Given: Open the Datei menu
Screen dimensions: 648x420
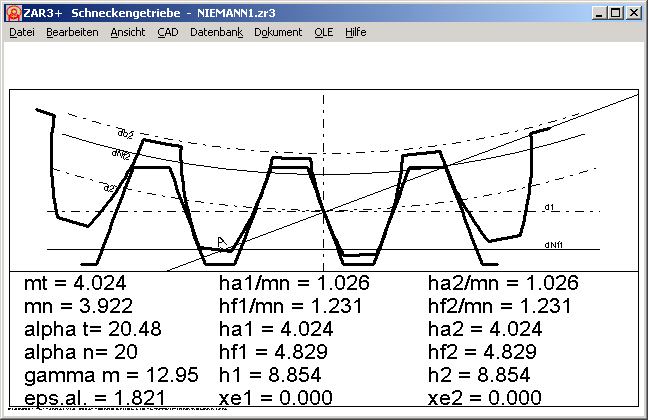Looking at the screenshot, I should click(x=22, y=32).
